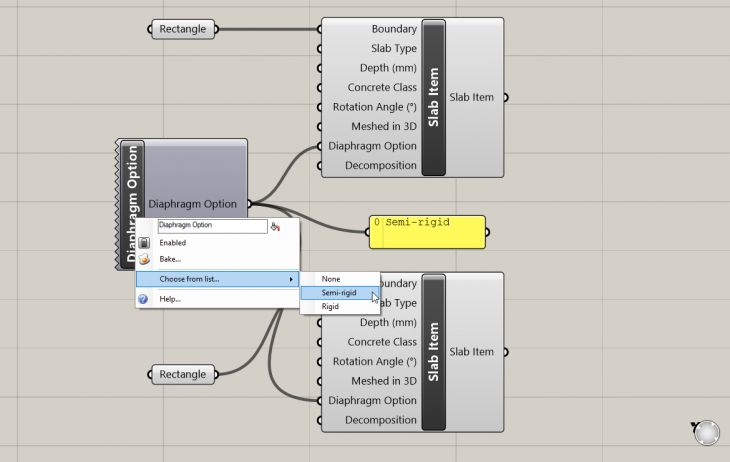Edit the Diaphragm Option name field

pos(213,226)
